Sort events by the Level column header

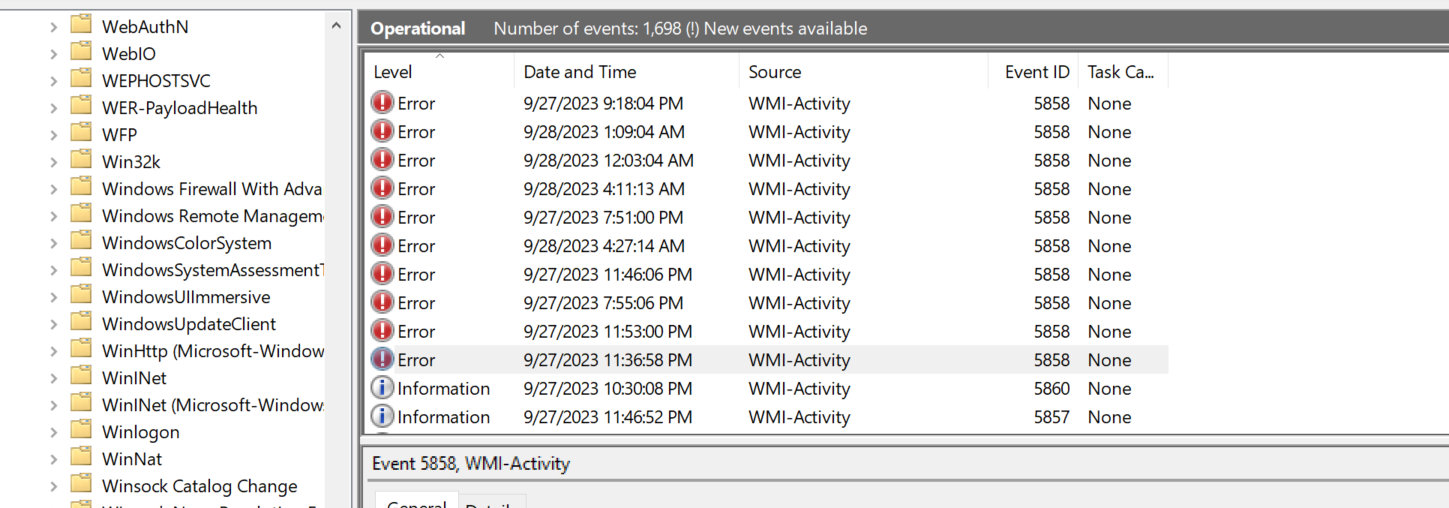click(x=439, y=71)
